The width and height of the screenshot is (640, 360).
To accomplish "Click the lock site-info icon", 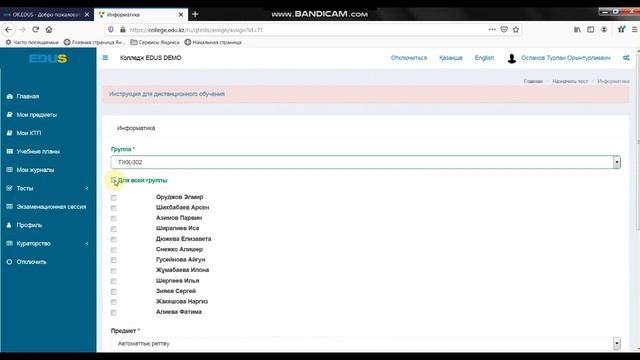I will [x=122, y=30].
